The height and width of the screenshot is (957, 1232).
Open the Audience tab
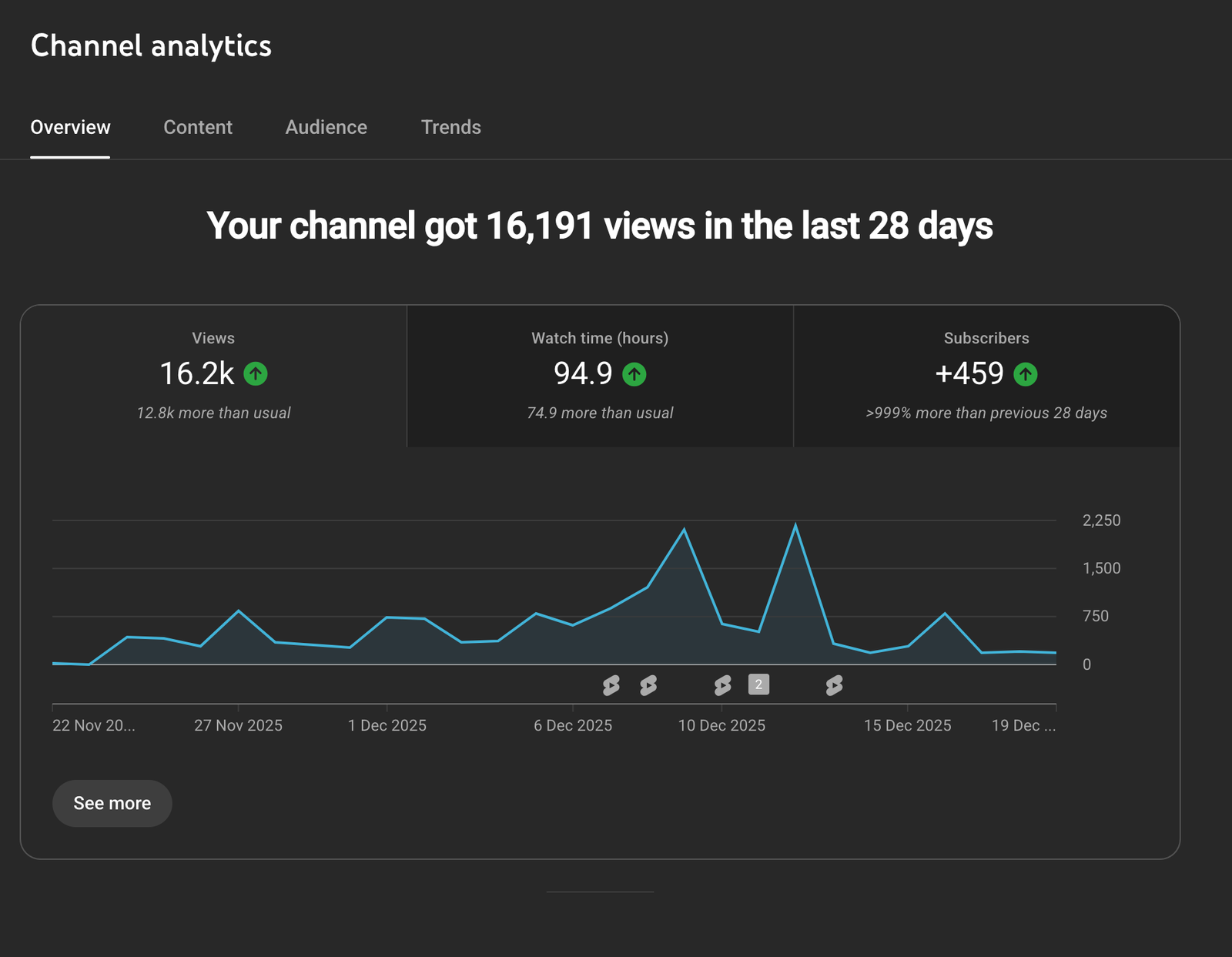pos(326,127)
